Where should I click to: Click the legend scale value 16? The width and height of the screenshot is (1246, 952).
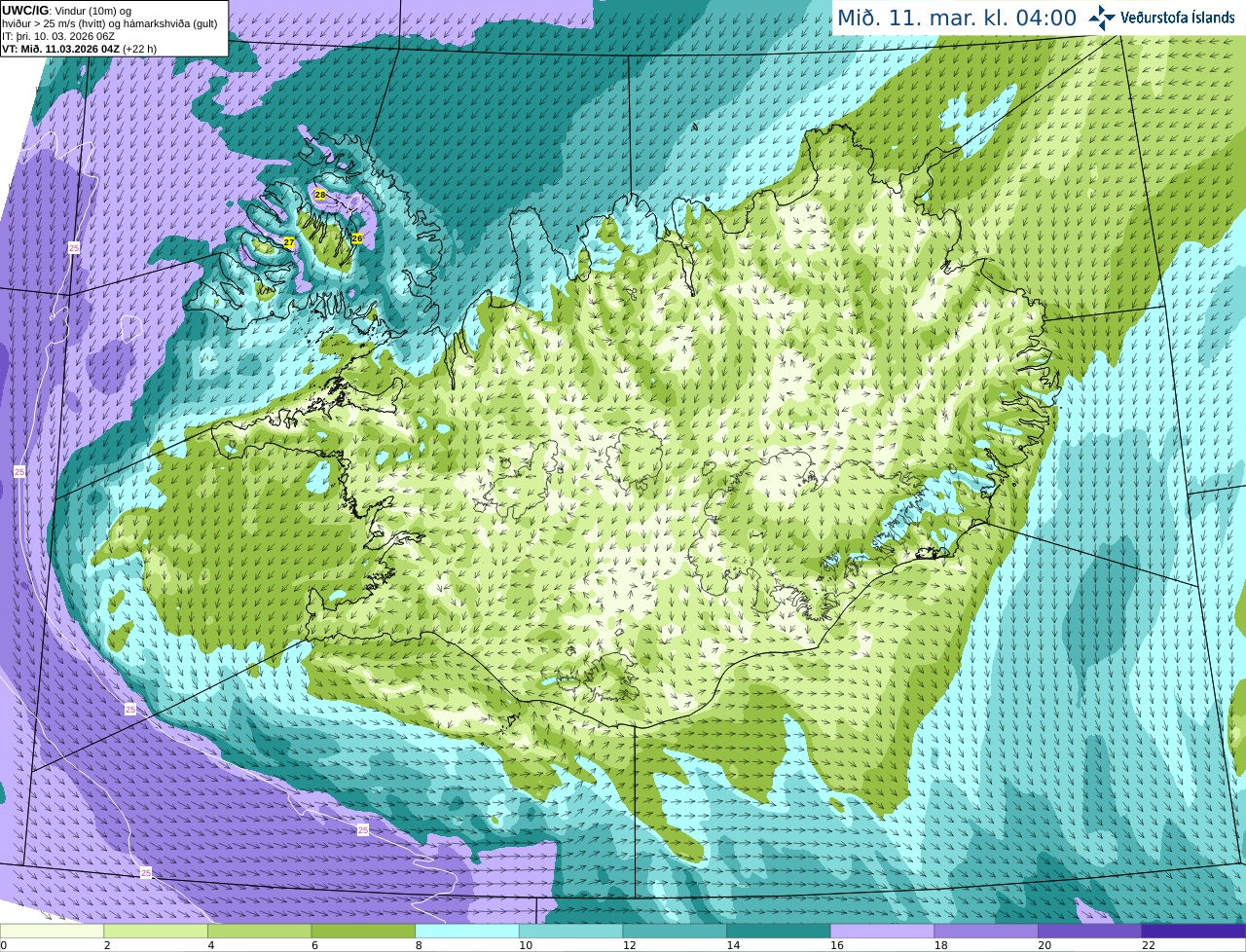click(x=837, y=945)
